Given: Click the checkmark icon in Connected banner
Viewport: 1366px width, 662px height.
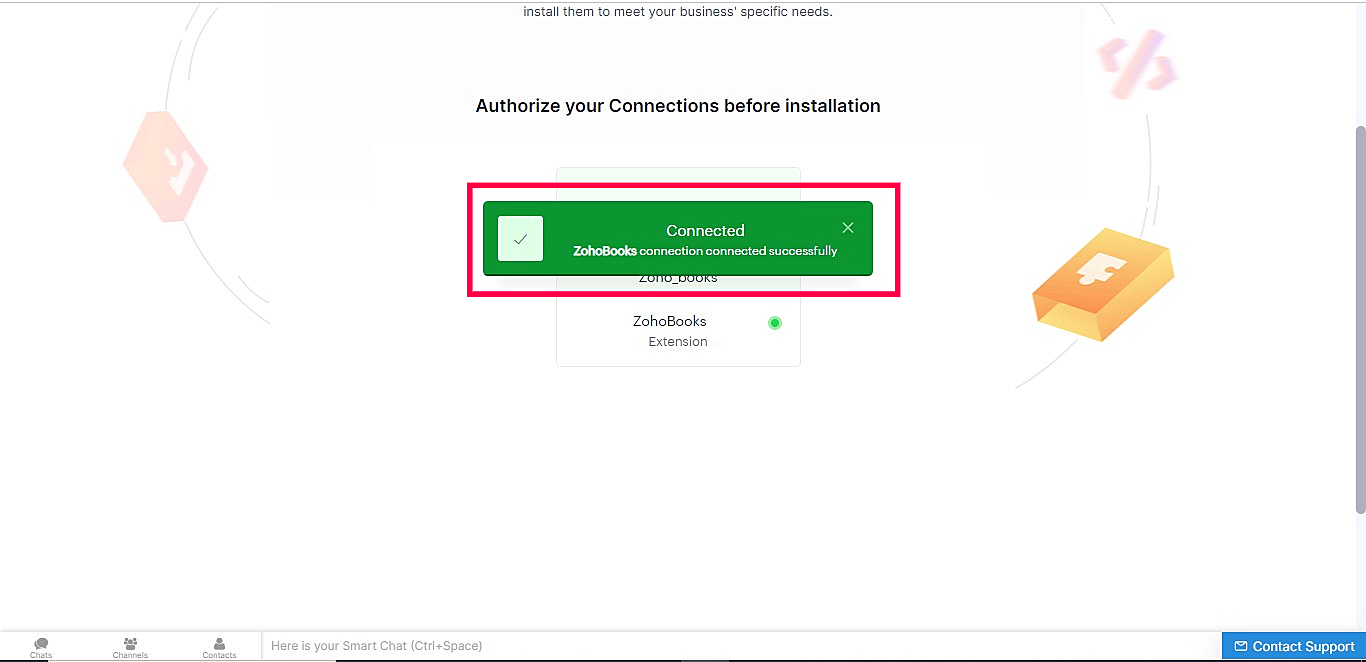Looking at the screenshot, I should 520,239.
